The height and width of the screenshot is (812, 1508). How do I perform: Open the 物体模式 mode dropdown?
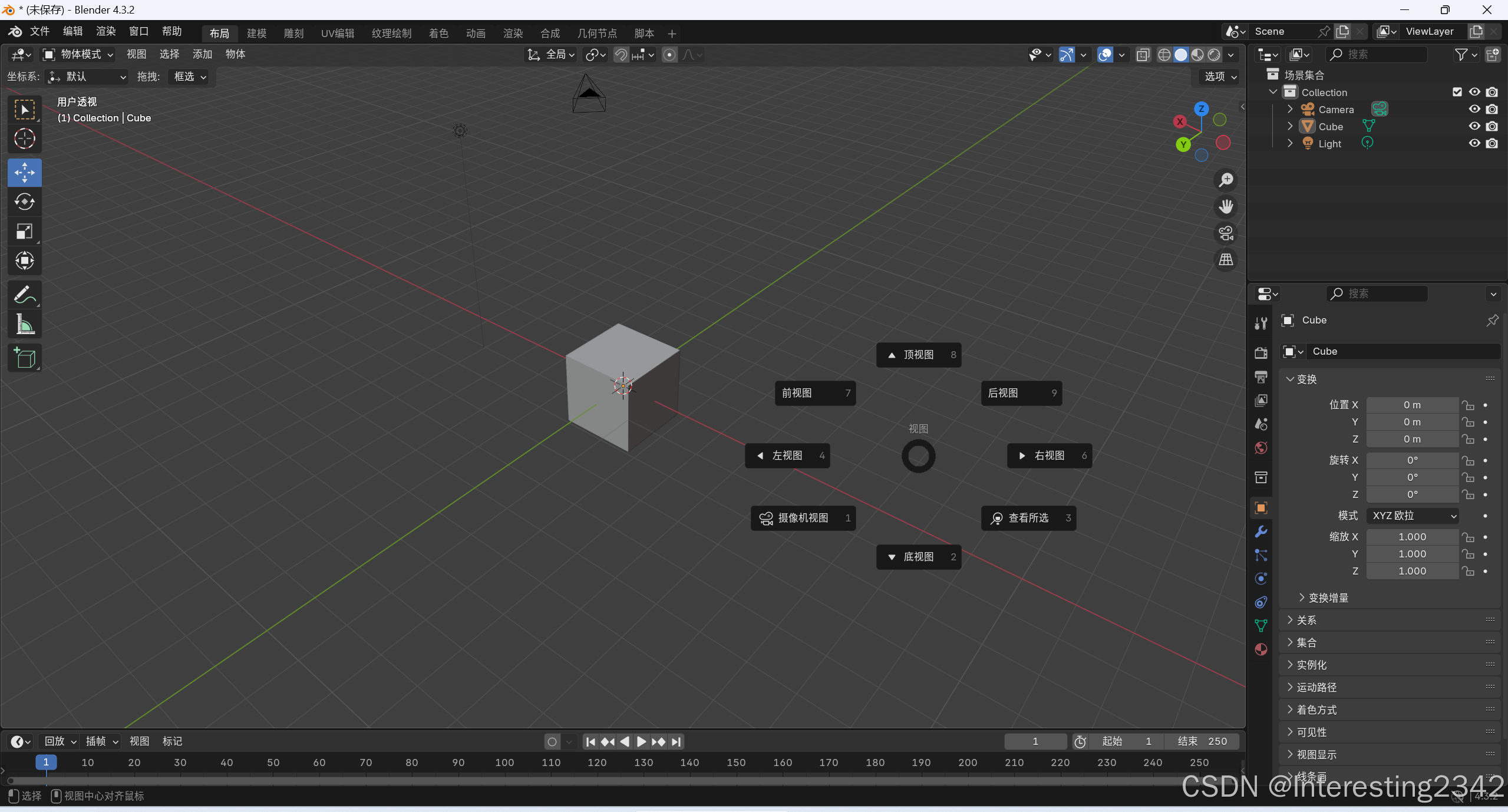pyautogui.click(x=78, y=54)
